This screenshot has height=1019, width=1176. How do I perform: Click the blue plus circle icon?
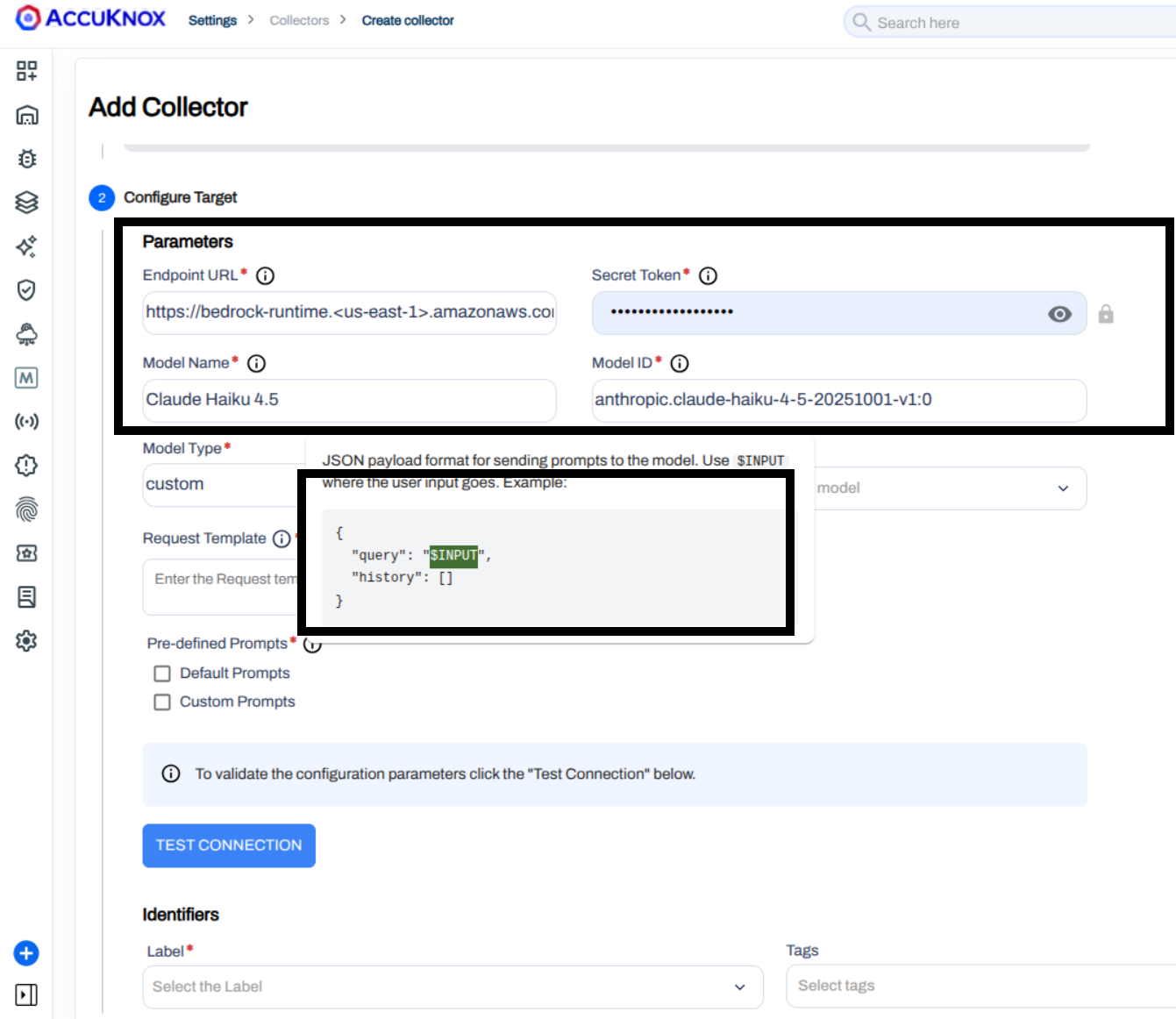point(26,953)
